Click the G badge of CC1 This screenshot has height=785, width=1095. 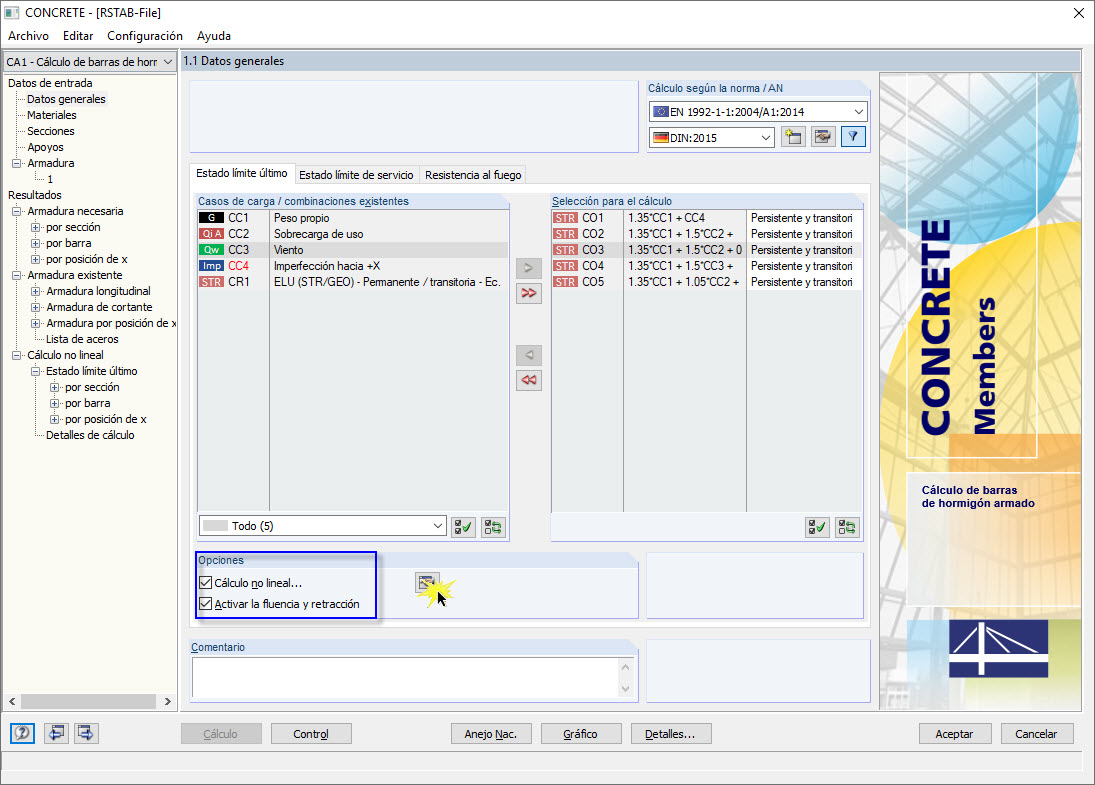(212, 218)
